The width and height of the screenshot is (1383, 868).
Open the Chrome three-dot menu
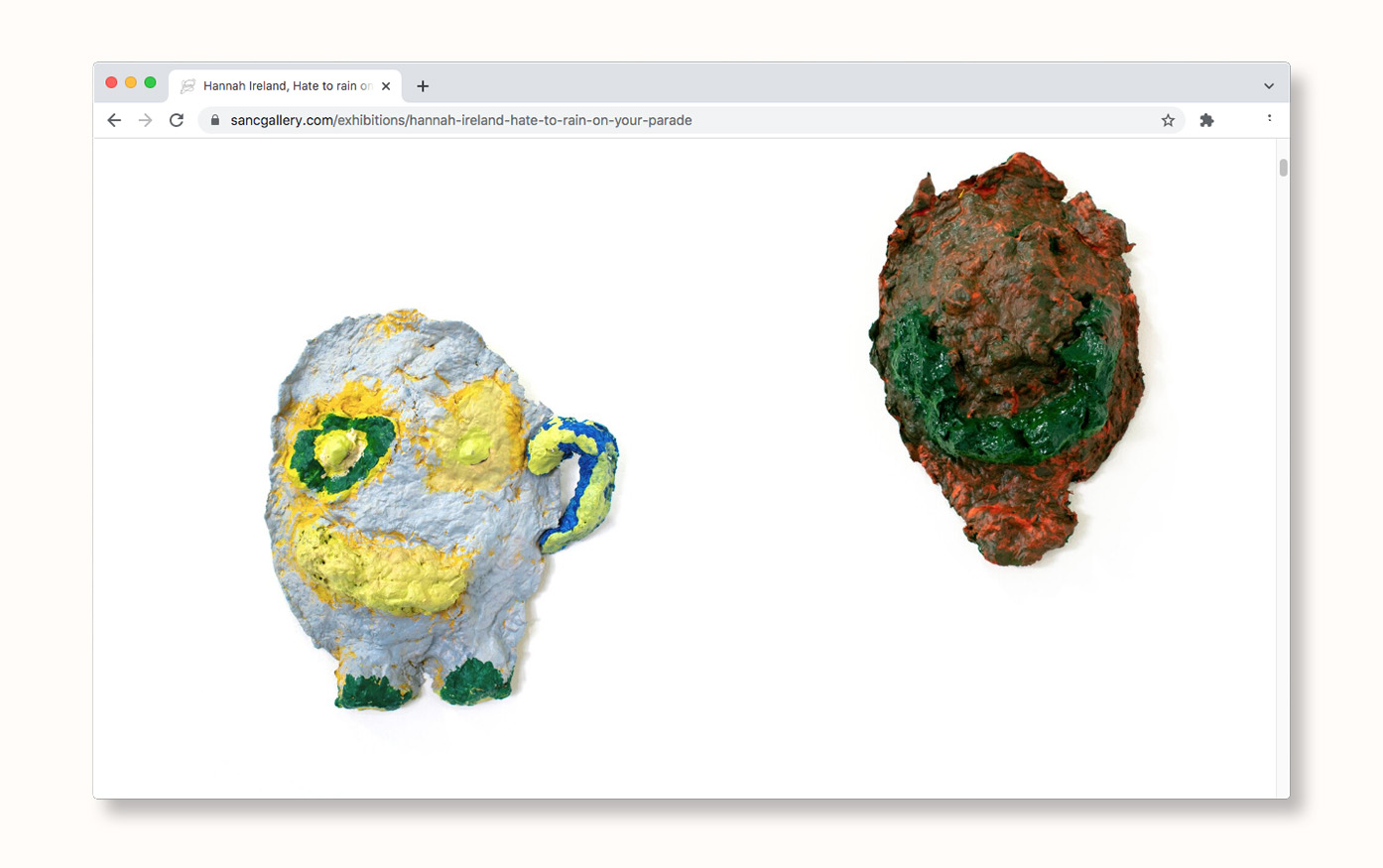point(1269,119)
